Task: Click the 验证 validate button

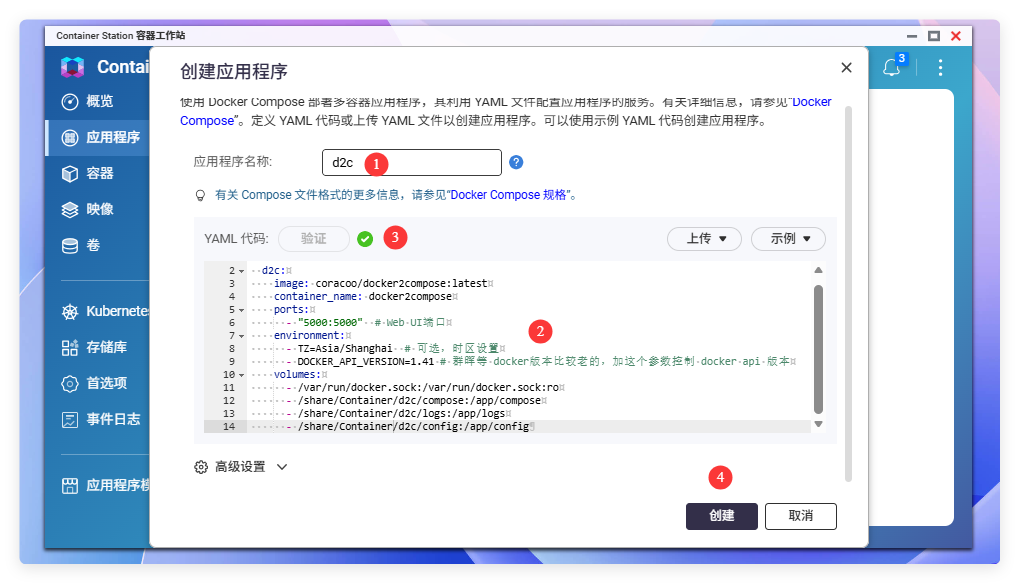Action: click(313, 239)
